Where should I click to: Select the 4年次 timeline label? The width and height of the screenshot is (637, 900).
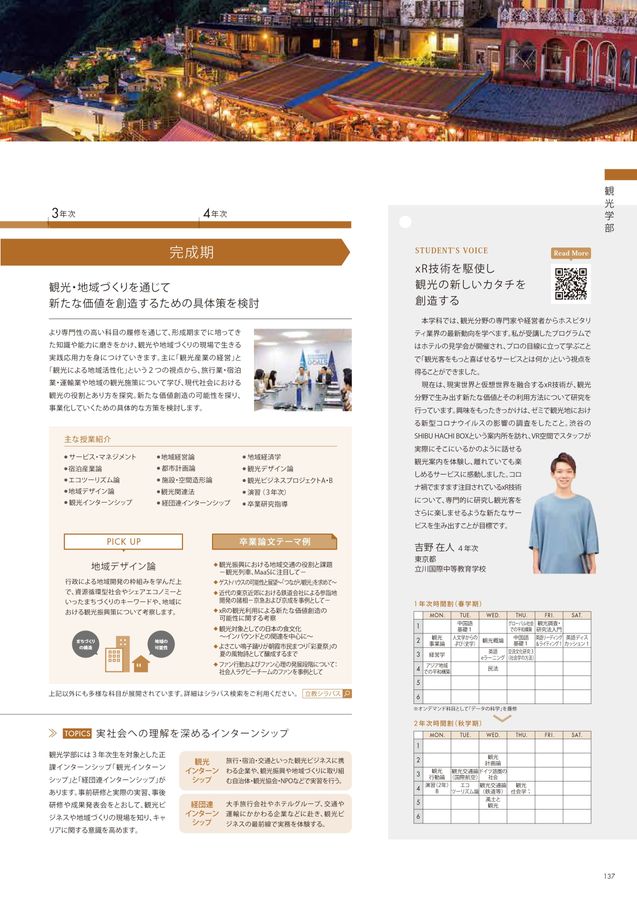[x=215, y=214]
